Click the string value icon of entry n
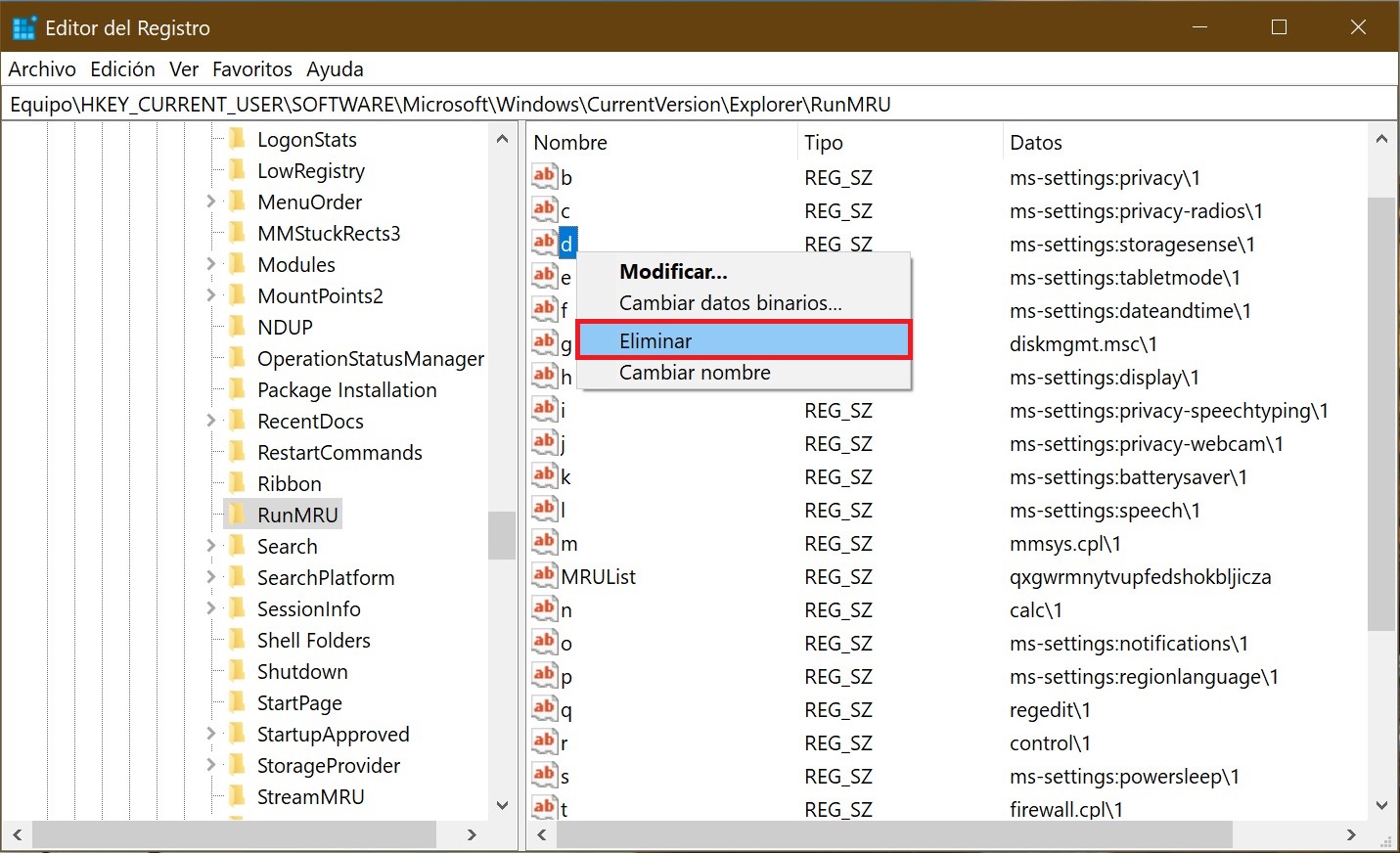The height and width of the screenshot is (853, 1400). coord(545,608)
